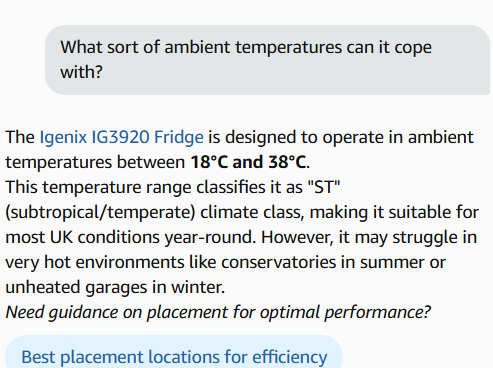Click the words What sort in user question

[x=99, y=47]
